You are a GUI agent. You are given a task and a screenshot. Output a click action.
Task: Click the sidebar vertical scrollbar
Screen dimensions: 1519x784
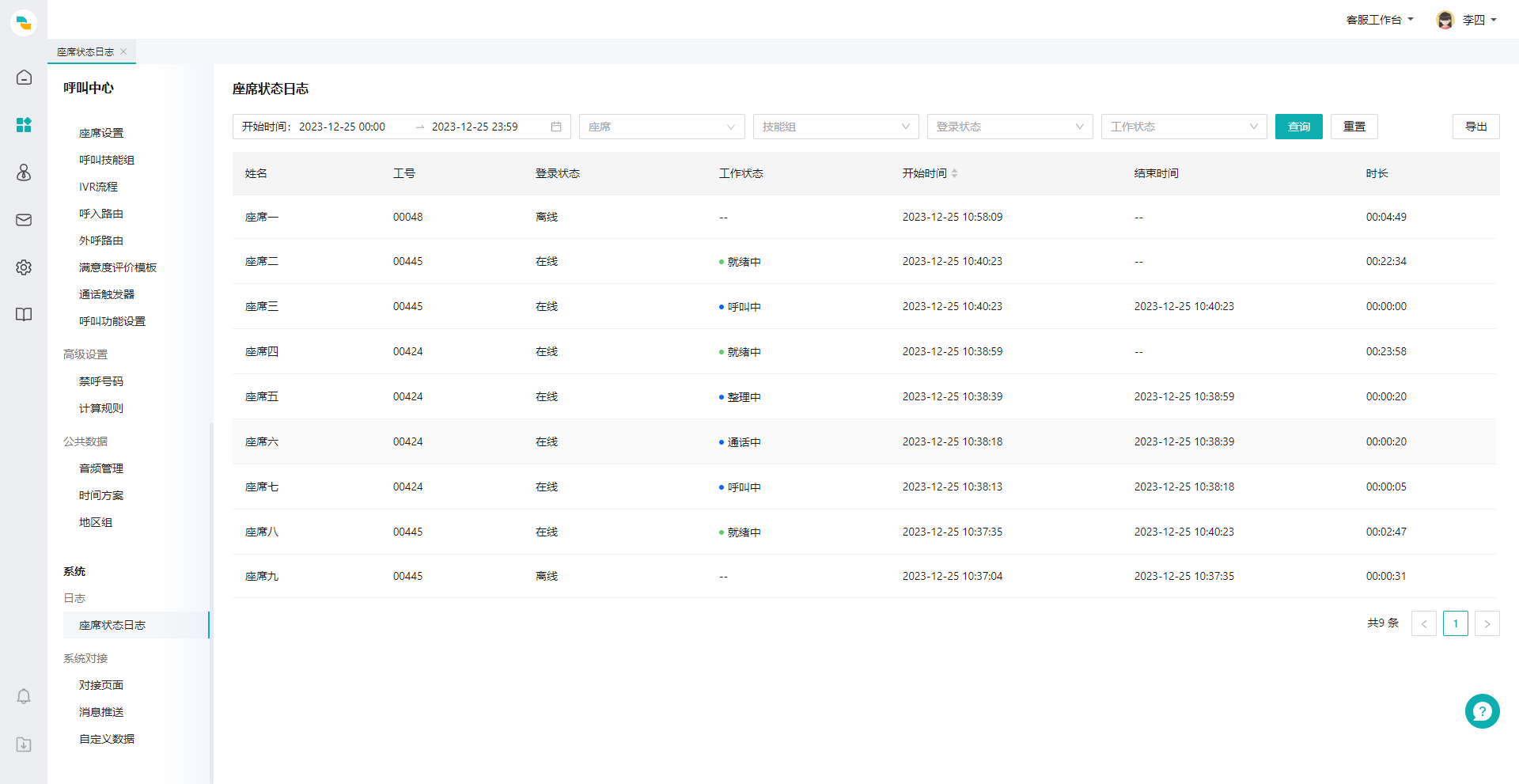(x=211, y=601)
